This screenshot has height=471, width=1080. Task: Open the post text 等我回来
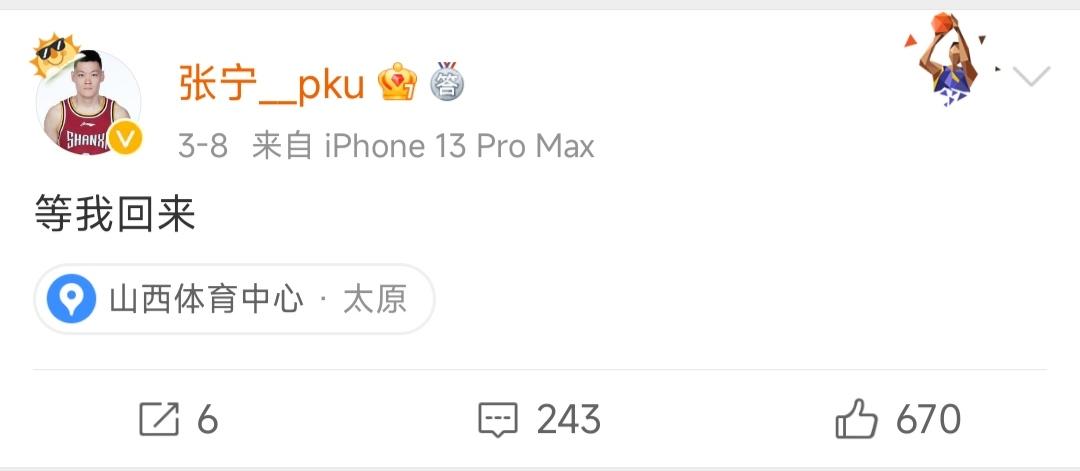(x=115, y=214)
